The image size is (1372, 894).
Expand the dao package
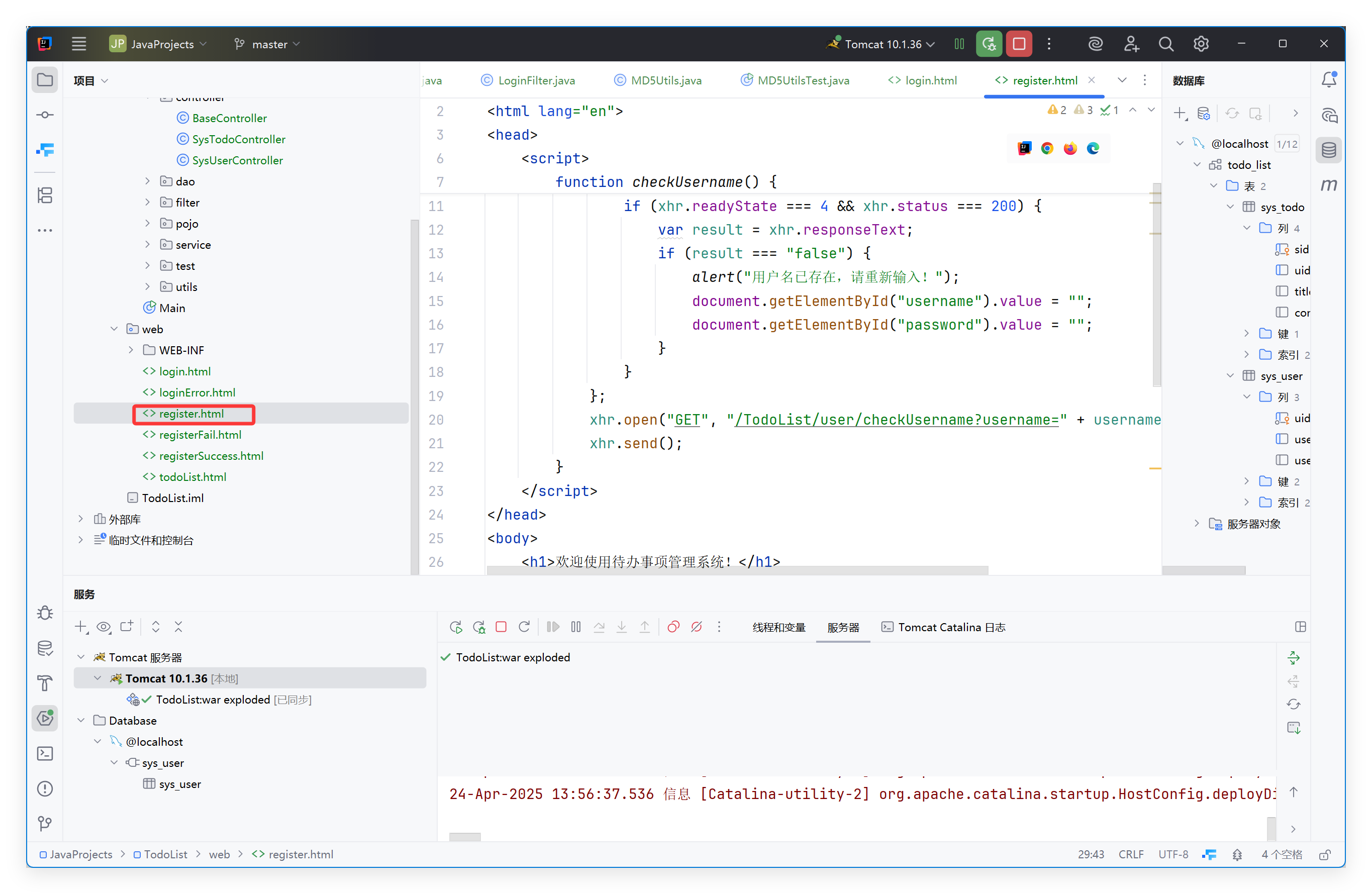tap(148, 181)
